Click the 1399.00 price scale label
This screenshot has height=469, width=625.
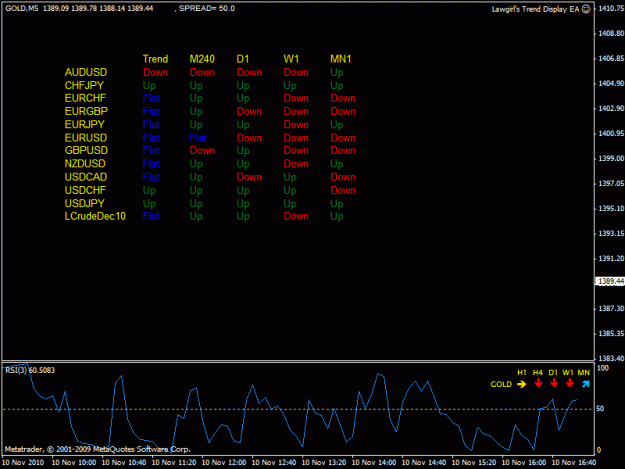pyautogui.click(x=611, y=158)
